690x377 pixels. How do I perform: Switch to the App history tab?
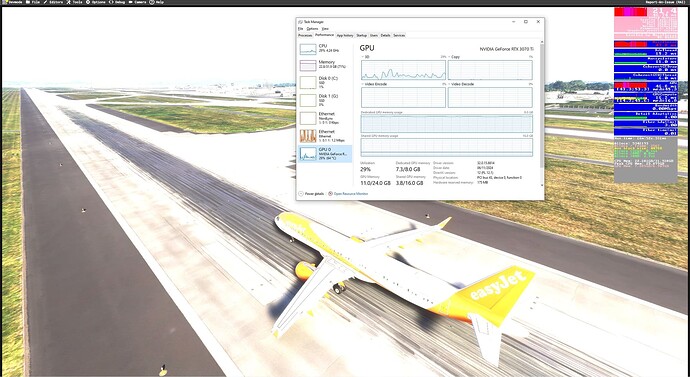coord(345,35)
